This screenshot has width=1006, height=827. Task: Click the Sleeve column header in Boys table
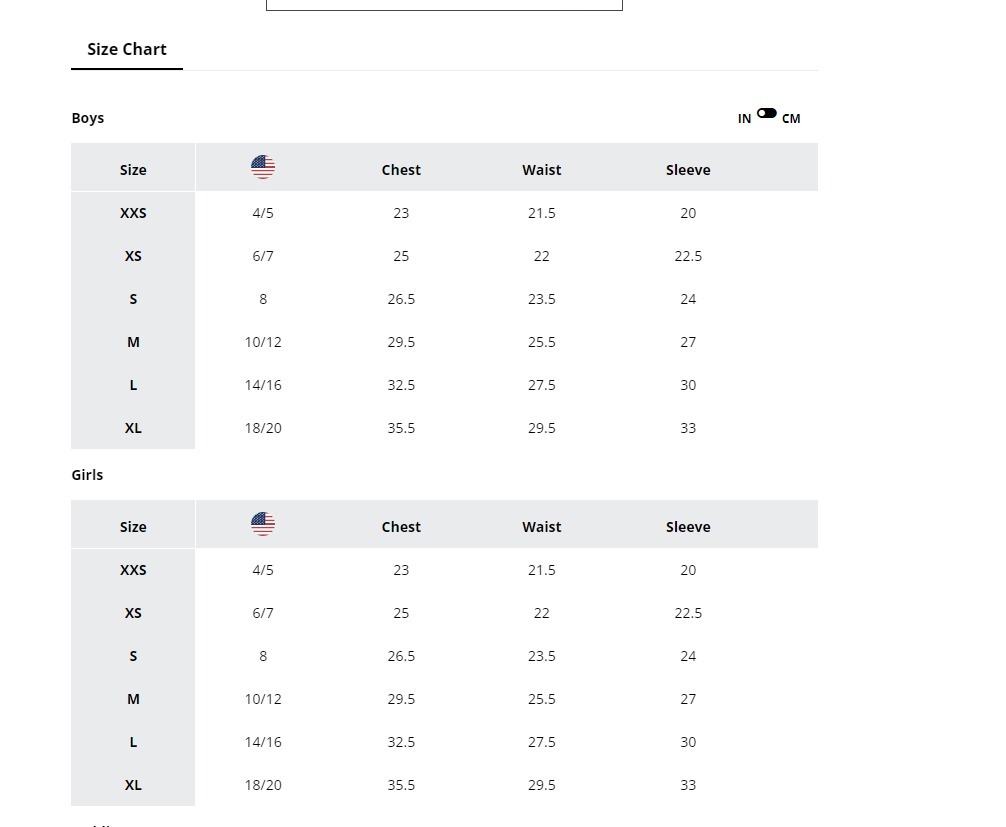tap(688, 170)
